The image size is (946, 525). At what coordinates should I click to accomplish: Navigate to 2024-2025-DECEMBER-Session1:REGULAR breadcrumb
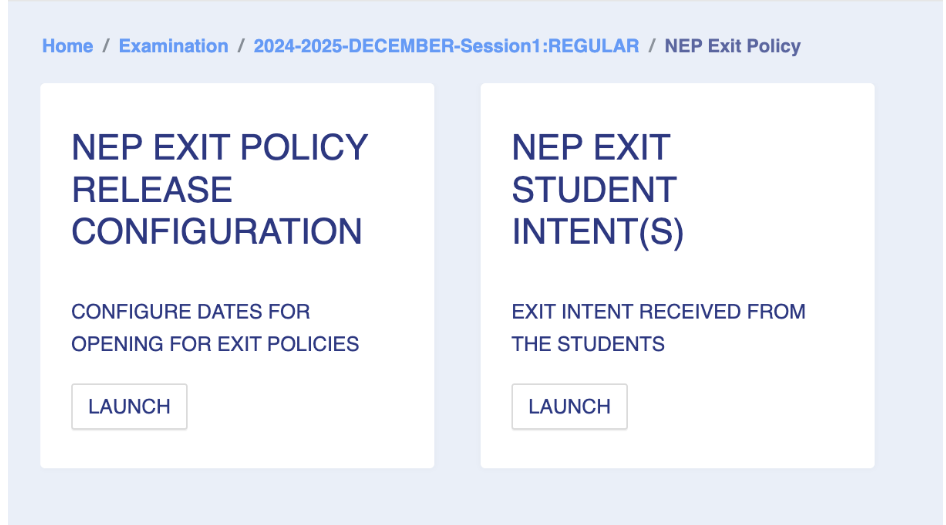tap(446, 46)
